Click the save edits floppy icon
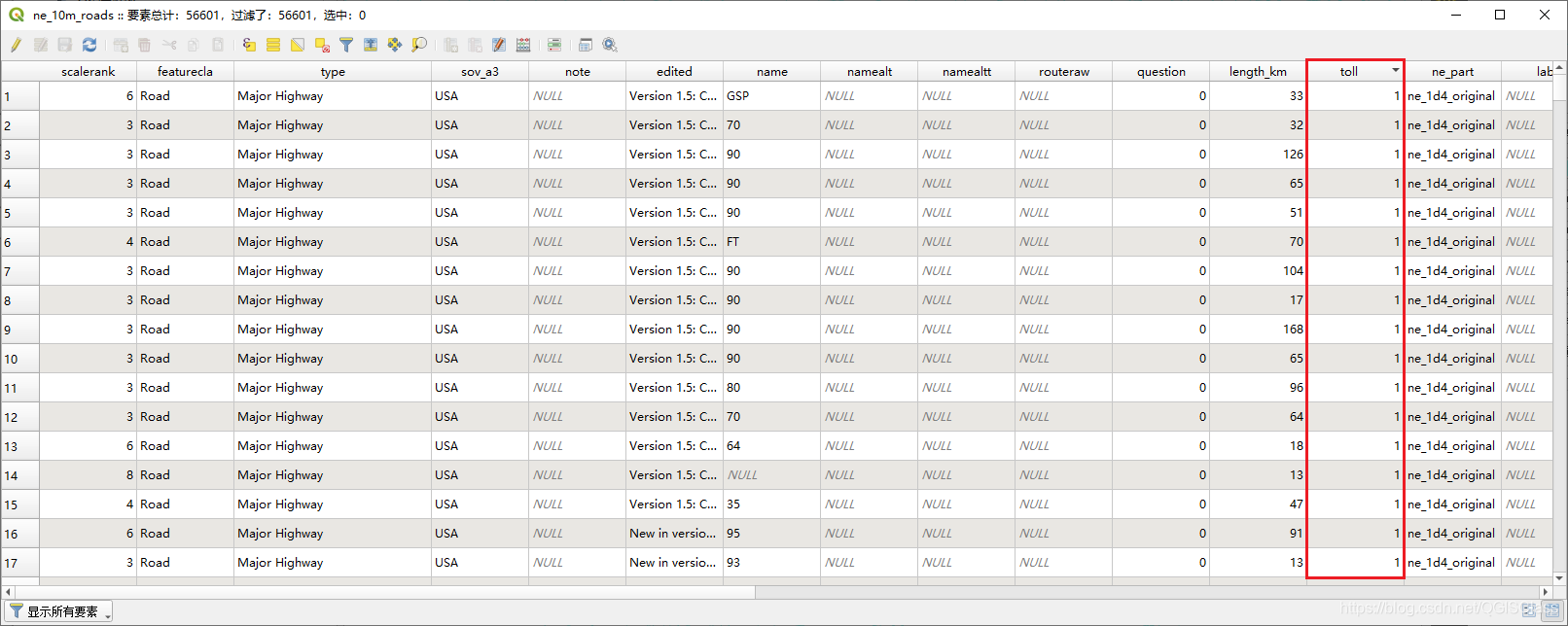 coord(65,45)
